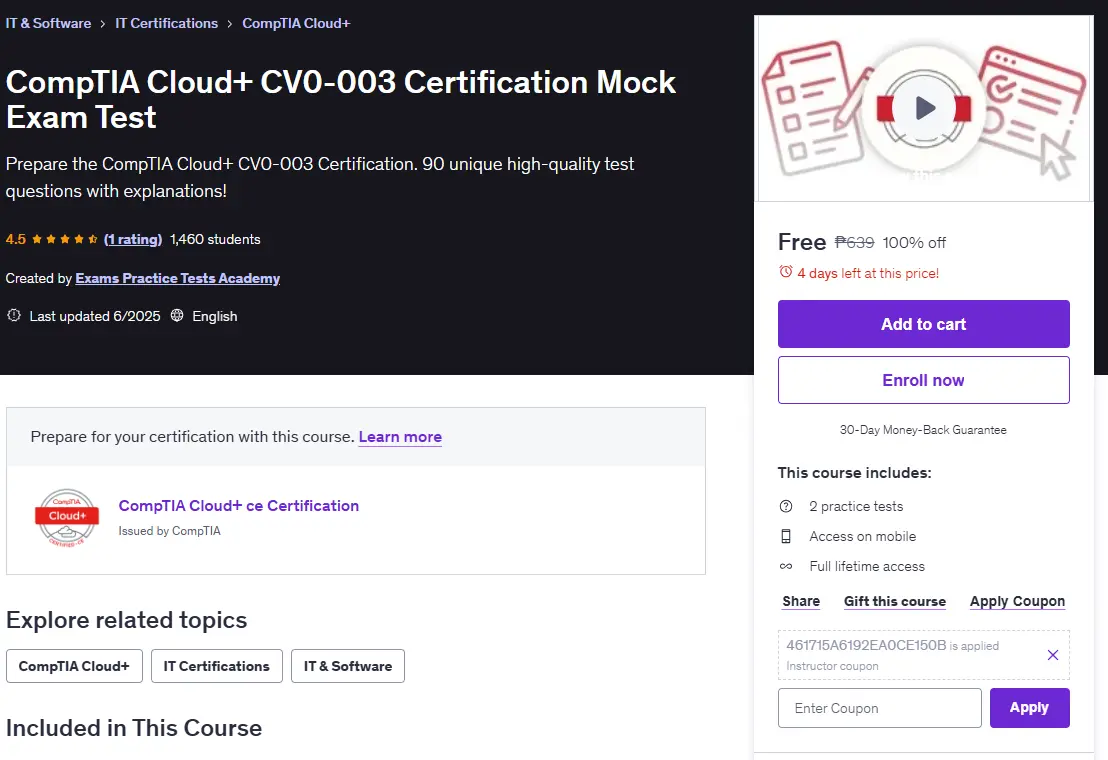Select the IT Certifications topic chip
The height and width of the screenshot is (760, 1108).
click(x=217, y=666)
